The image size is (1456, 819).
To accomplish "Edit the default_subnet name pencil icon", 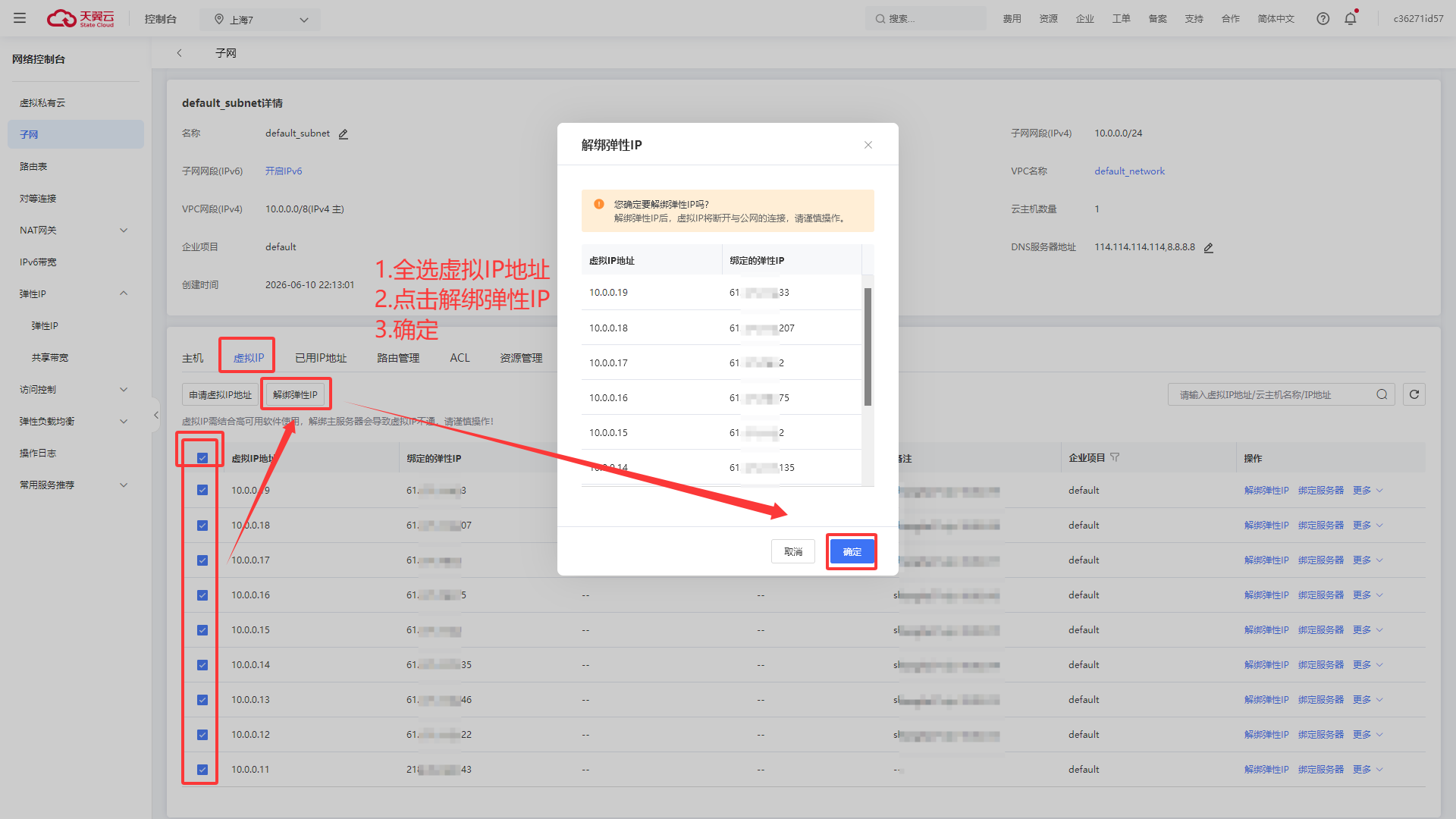I will pyautogui.click(x=344, y=134).
